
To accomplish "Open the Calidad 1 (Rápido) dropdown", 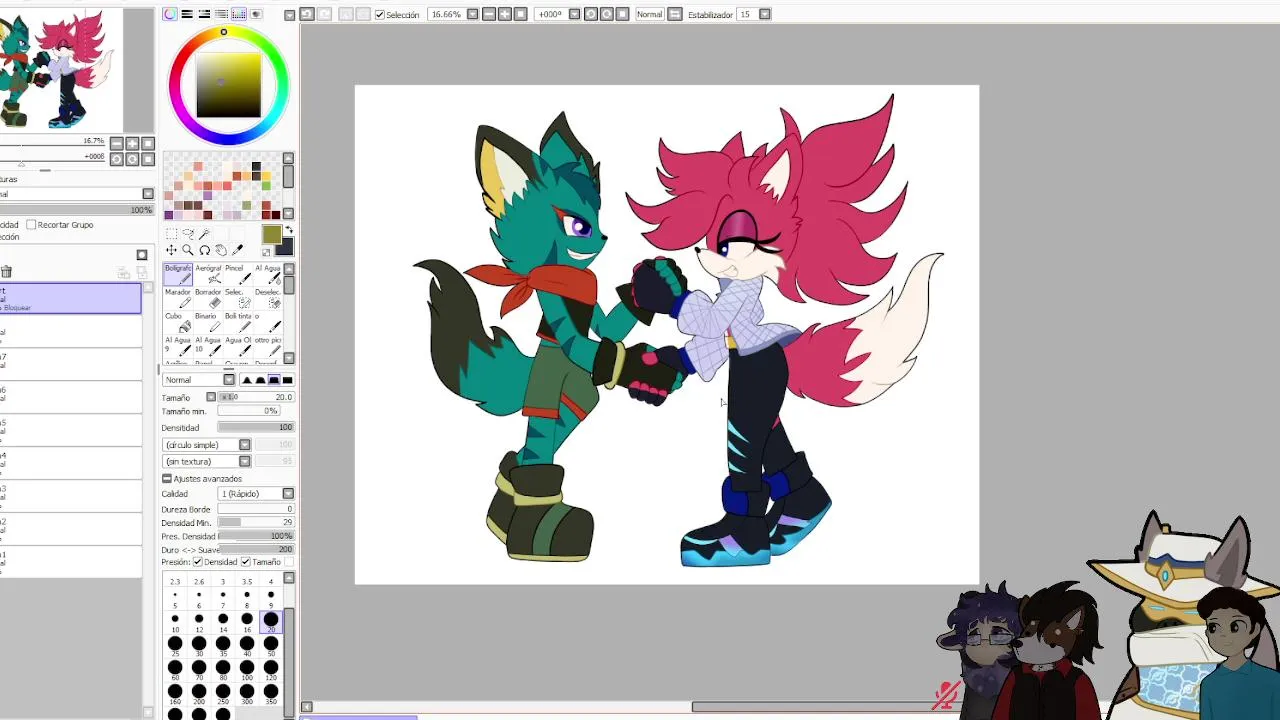I will pyautogui.click(x=288, y=494).
